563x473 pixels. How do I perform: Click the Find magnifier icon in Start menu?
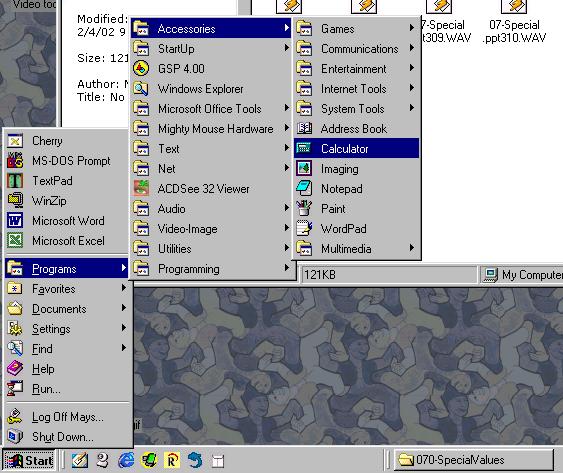click(15, 348)
